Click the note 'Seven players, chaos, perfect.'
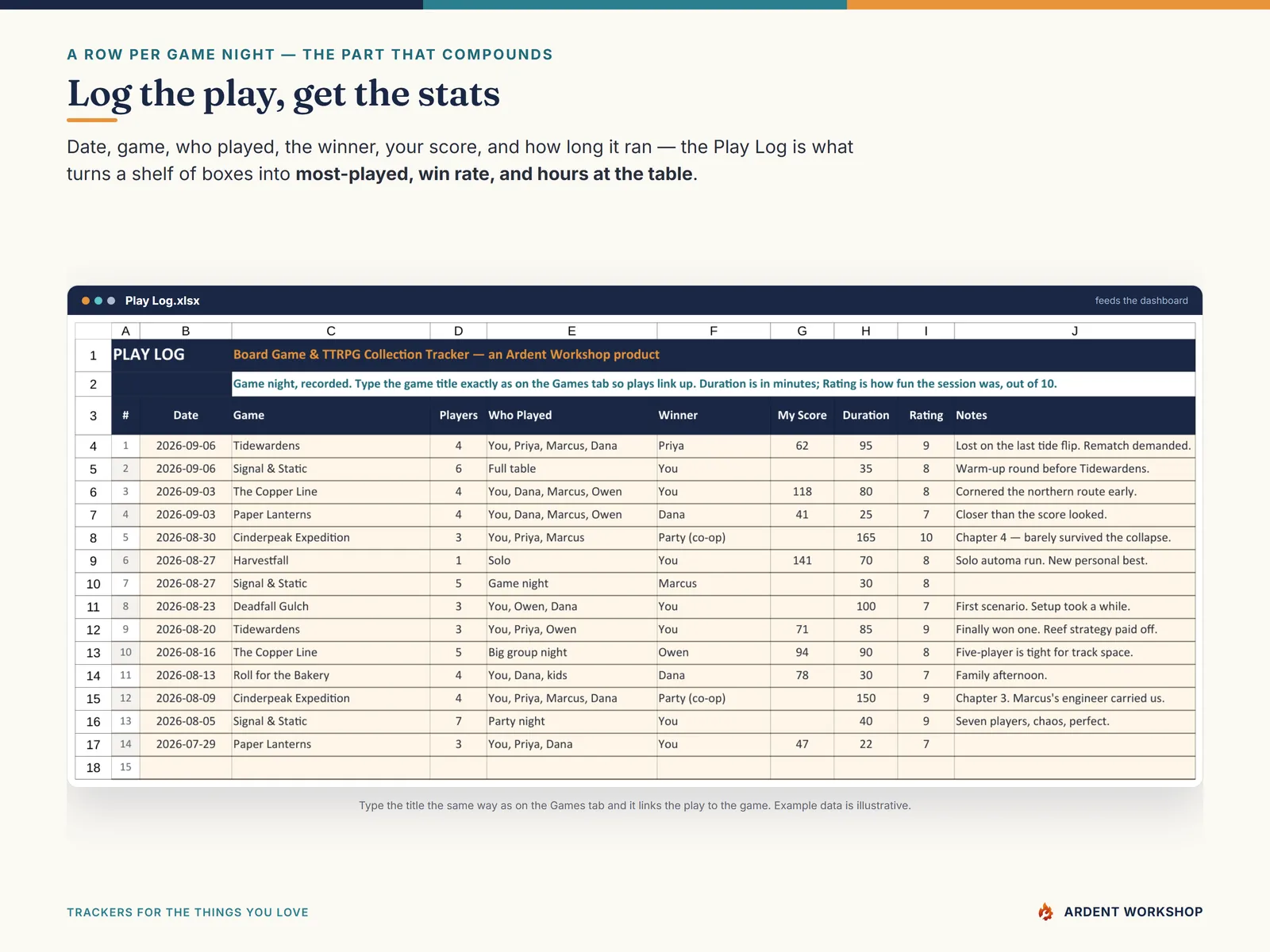 [1075, 721]
